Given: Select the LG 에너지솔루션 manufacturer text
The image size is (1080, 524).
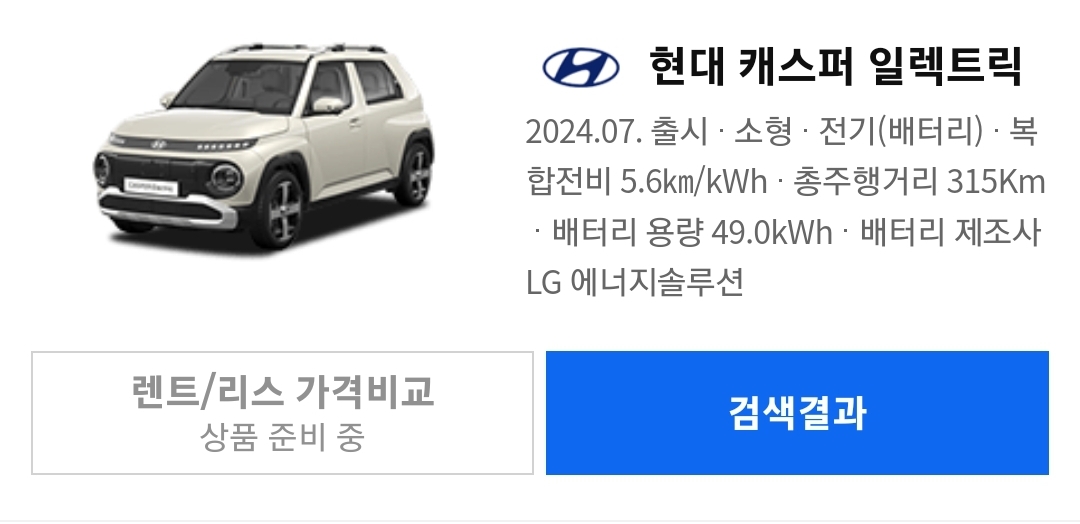Looking at the screenshot, I should (635, 283).
